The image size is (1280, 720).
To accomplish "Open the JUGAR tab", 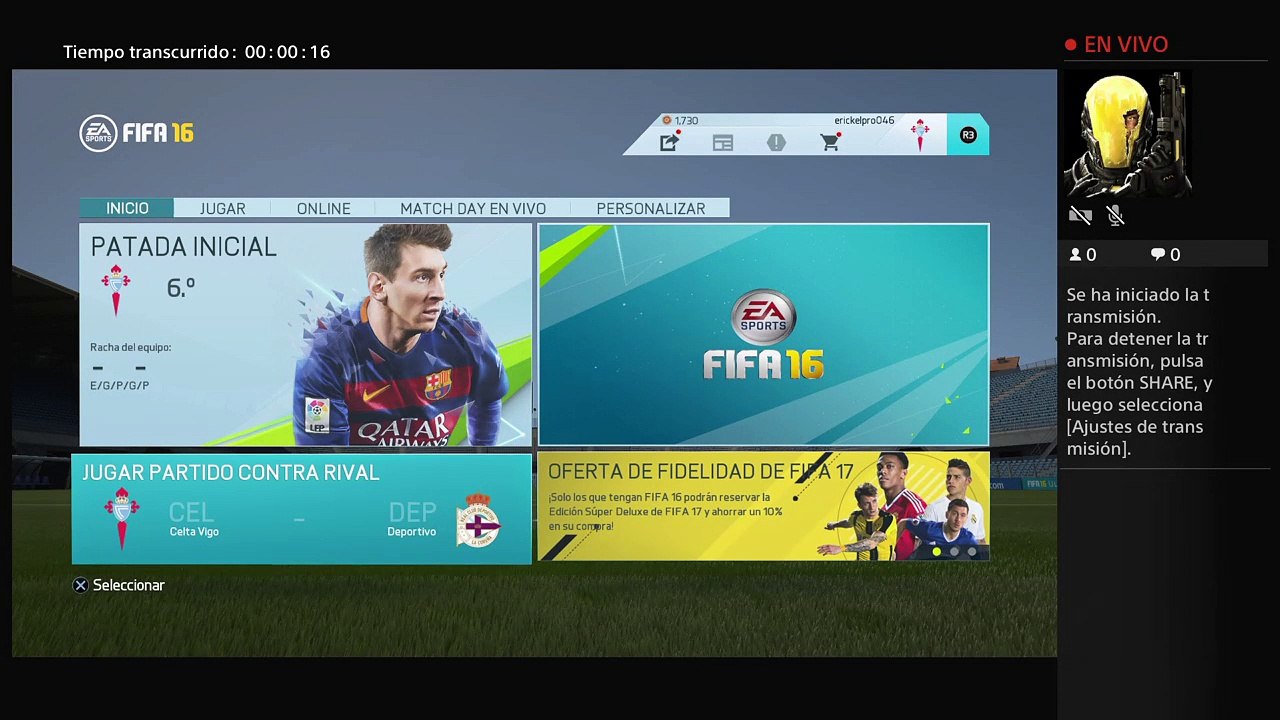I will (222, 208).
